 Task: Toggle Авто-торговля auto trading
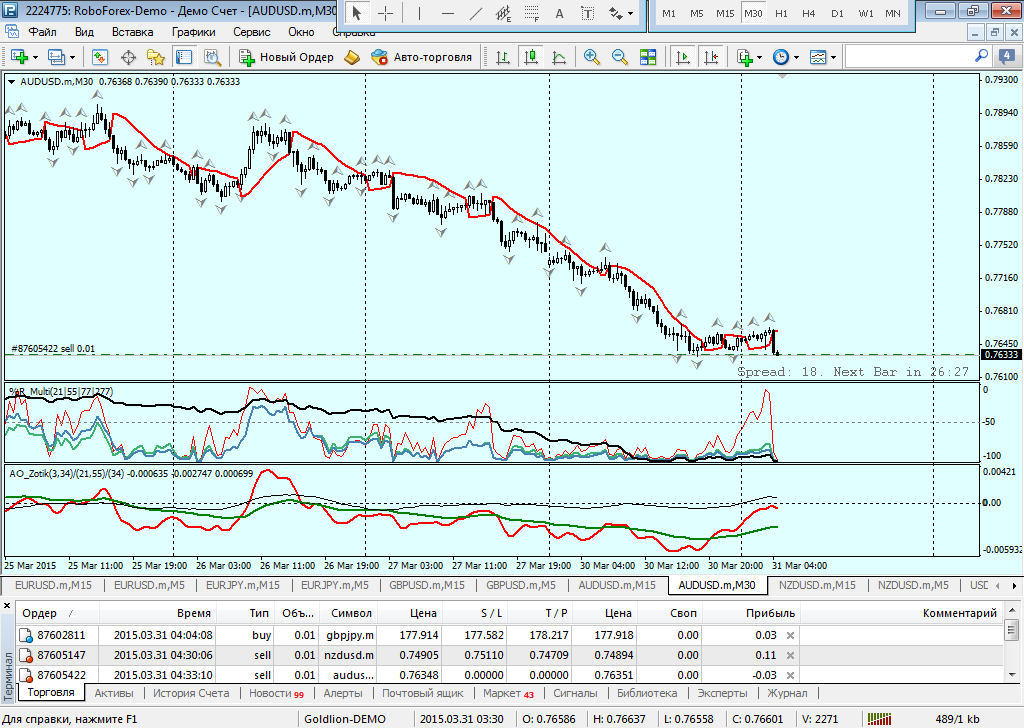pos(421,57)
